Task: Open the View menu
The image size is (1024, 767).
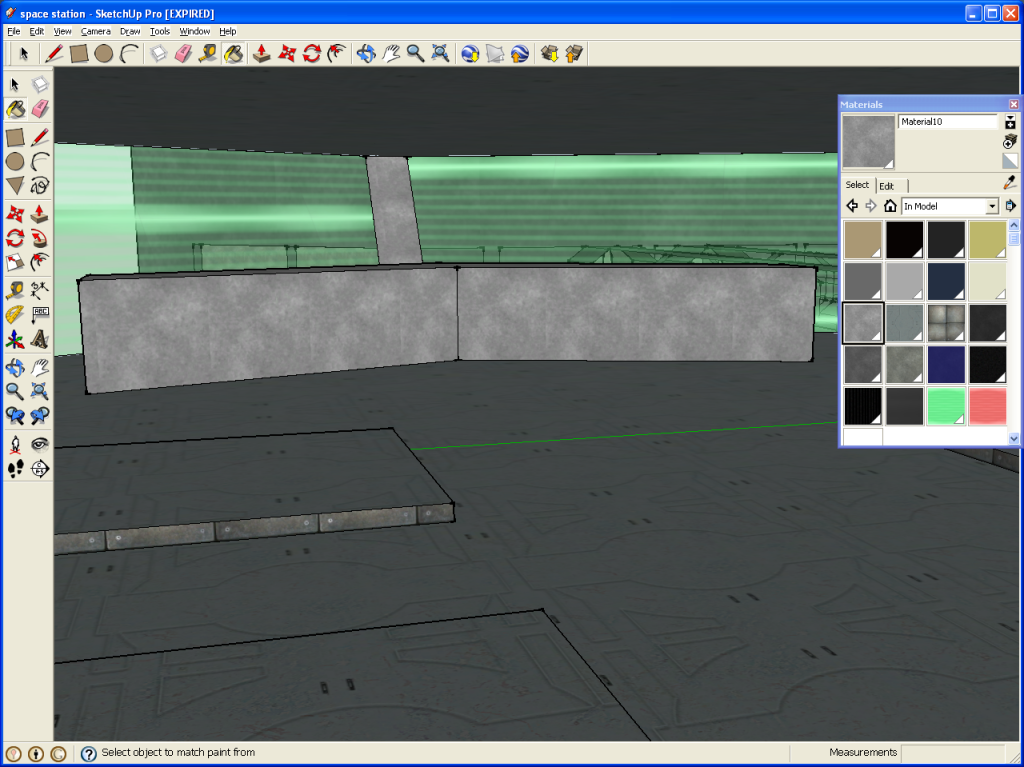Action: pyautogui.click(x=62, y=31)
